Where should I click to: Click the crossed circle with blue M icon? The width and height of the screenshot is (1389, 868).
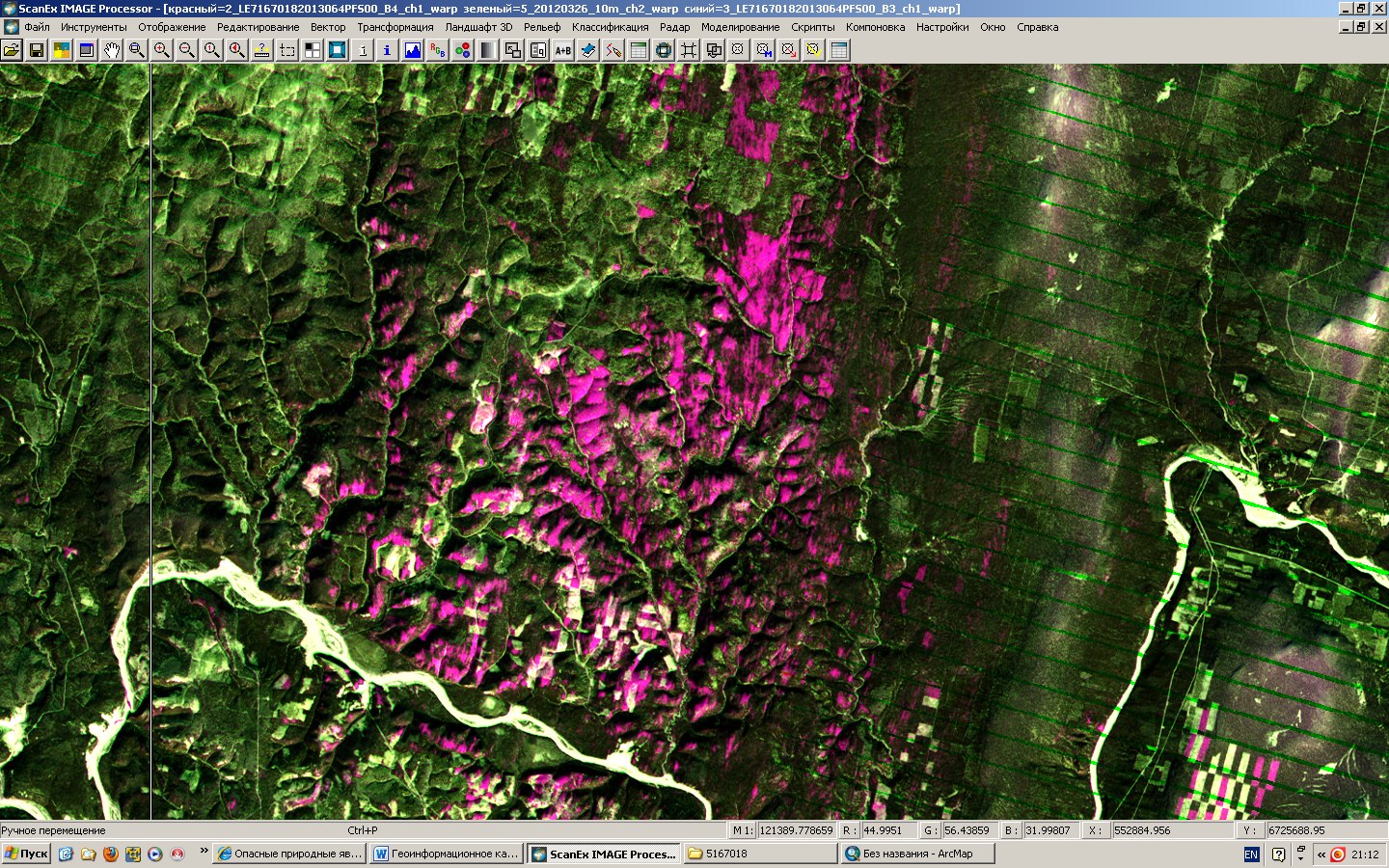(764, 50)
